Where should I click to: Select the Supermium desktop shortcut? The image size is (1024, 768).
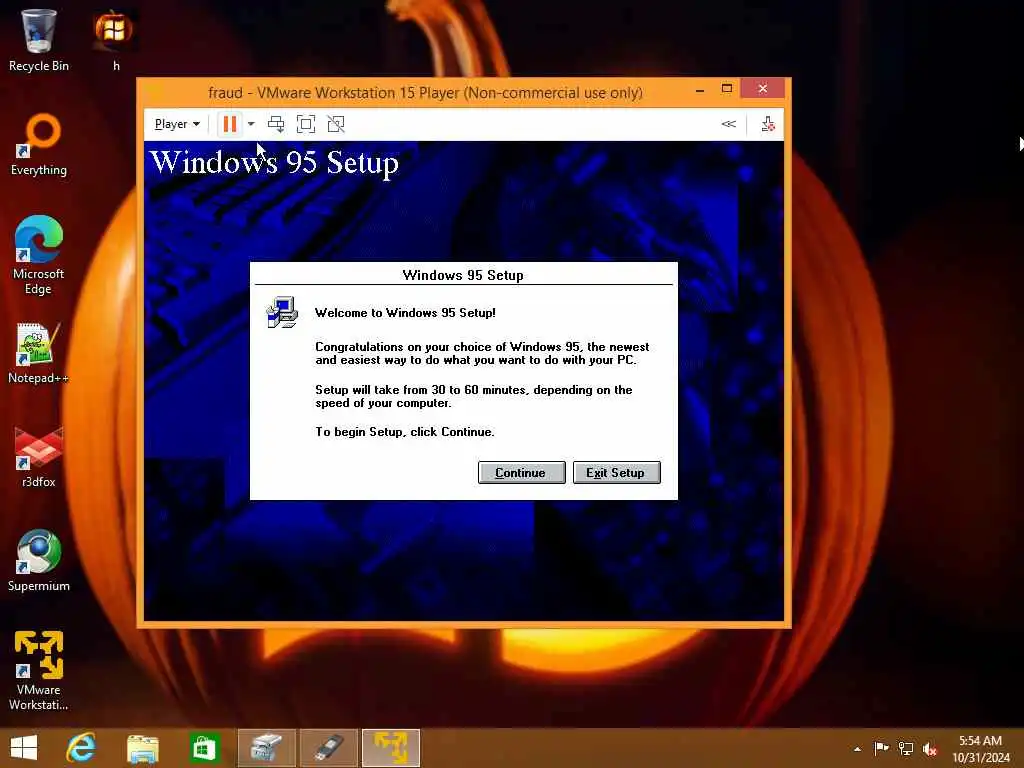coord(39,561)
